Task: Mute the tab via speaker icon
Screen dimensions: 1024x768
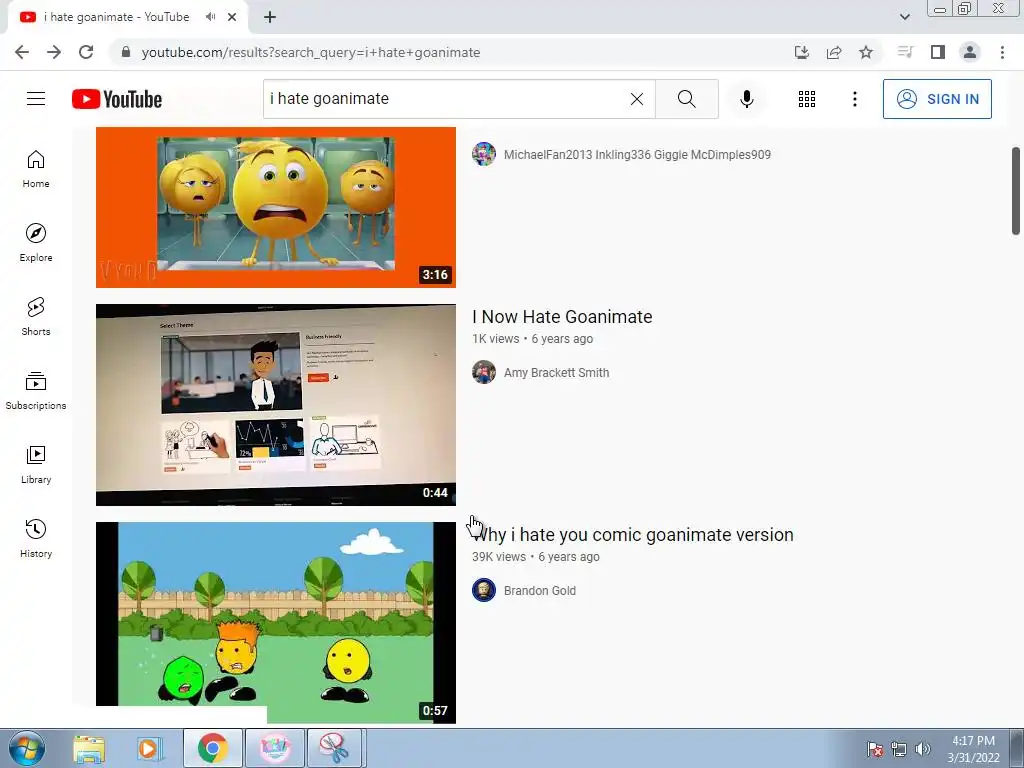Action: coord(210,17)
